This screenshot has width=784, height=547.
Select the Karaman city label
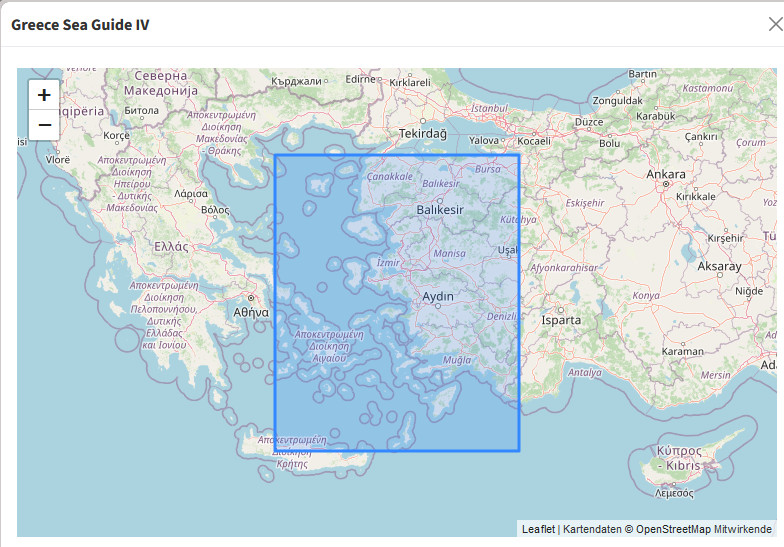pos(683,351)
